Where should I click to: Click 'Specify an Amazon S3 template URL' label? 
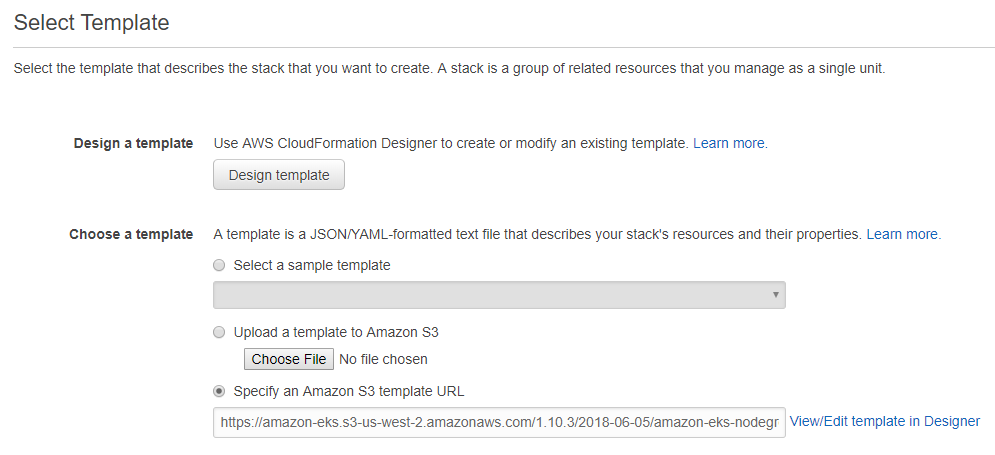348,391
